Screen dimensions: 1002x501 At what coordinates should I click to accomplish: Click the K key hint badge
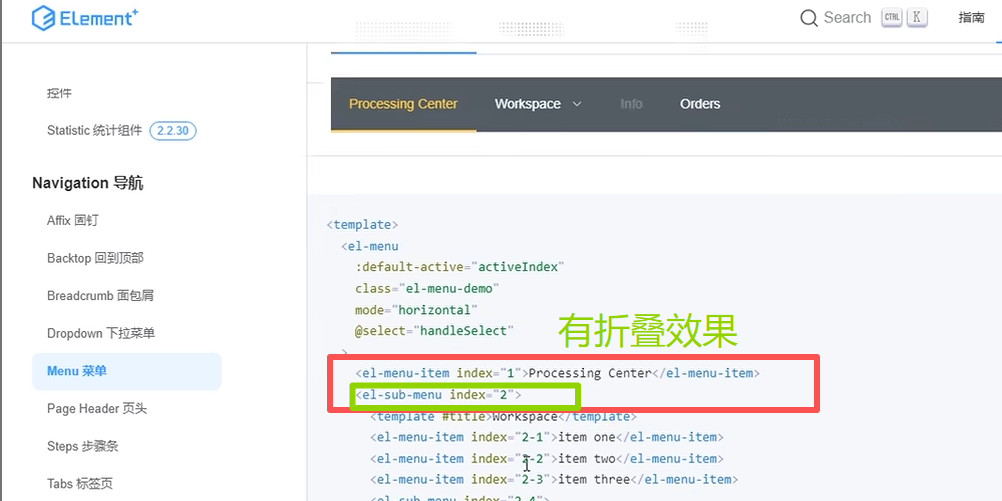tap(916, 17)
